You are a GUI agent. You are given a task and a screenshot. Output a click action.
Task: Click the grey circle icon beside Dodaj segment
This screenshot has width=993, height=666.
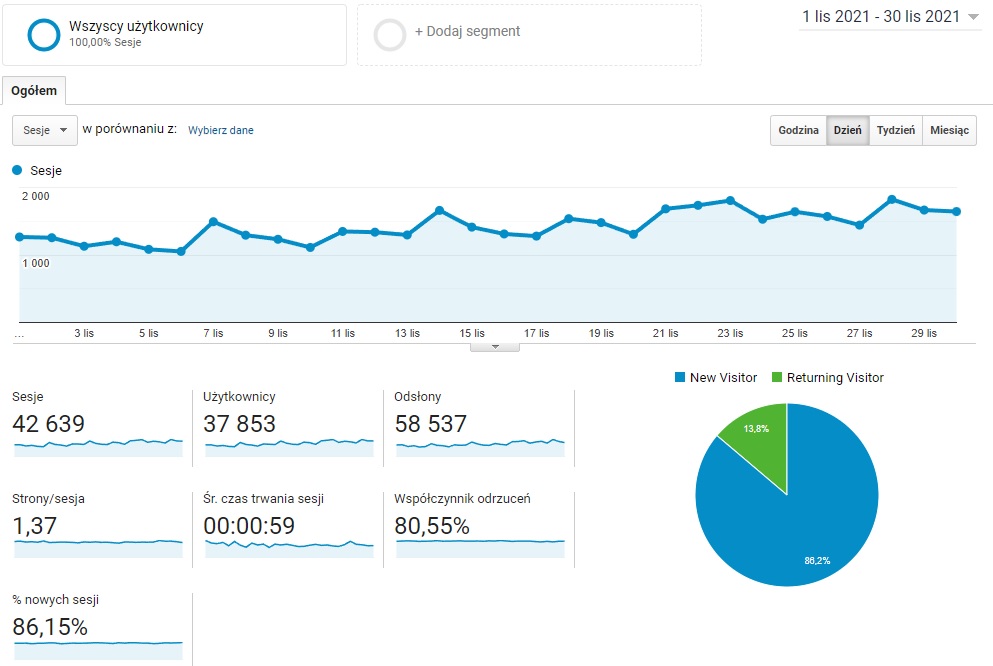[x=389, y=34]
